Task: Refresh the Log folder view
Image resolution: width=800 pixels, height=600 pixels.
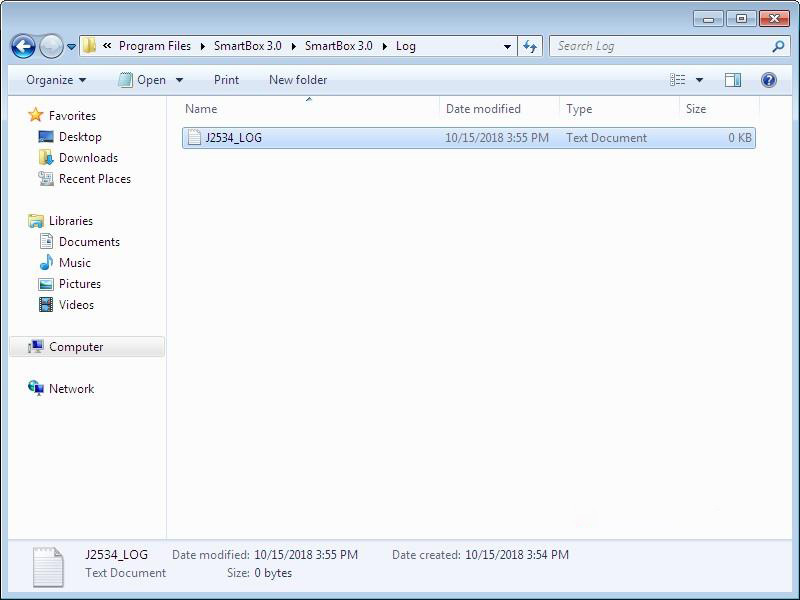Action: 530,46
